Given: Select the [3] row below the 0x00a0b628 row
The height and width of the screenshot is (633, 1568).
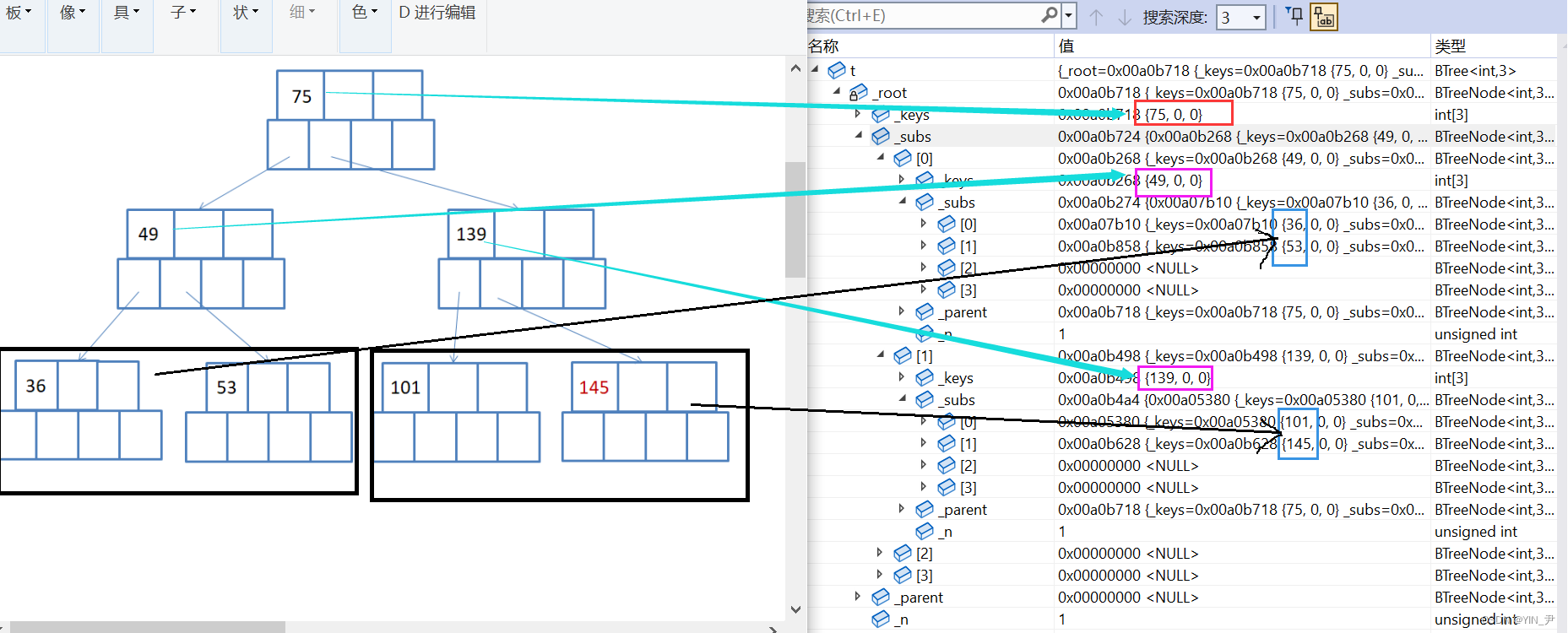Looking at the screenshot, I should (1182, 487).
